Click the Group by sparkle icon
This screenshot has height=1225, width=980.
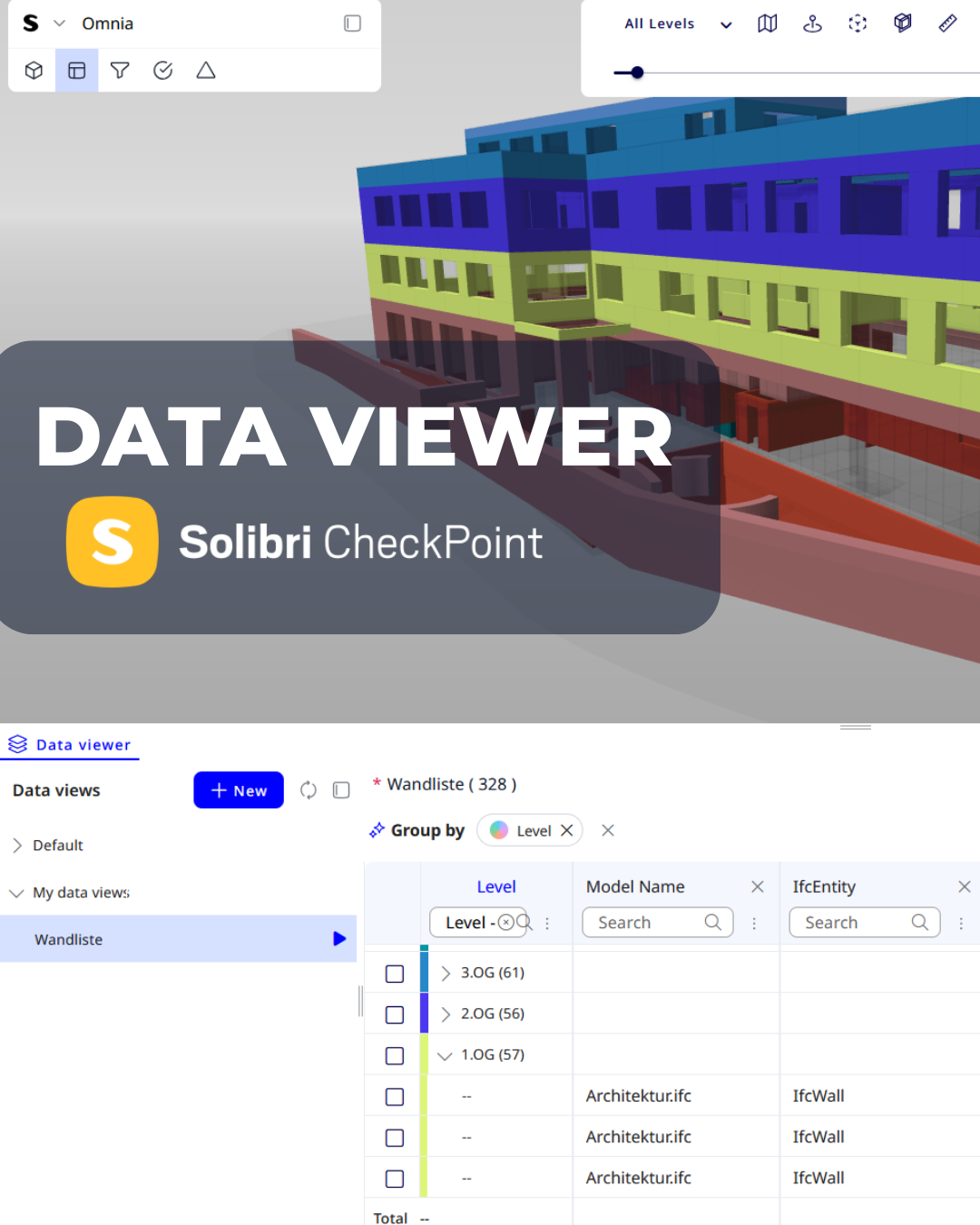[x=377, y=830]
